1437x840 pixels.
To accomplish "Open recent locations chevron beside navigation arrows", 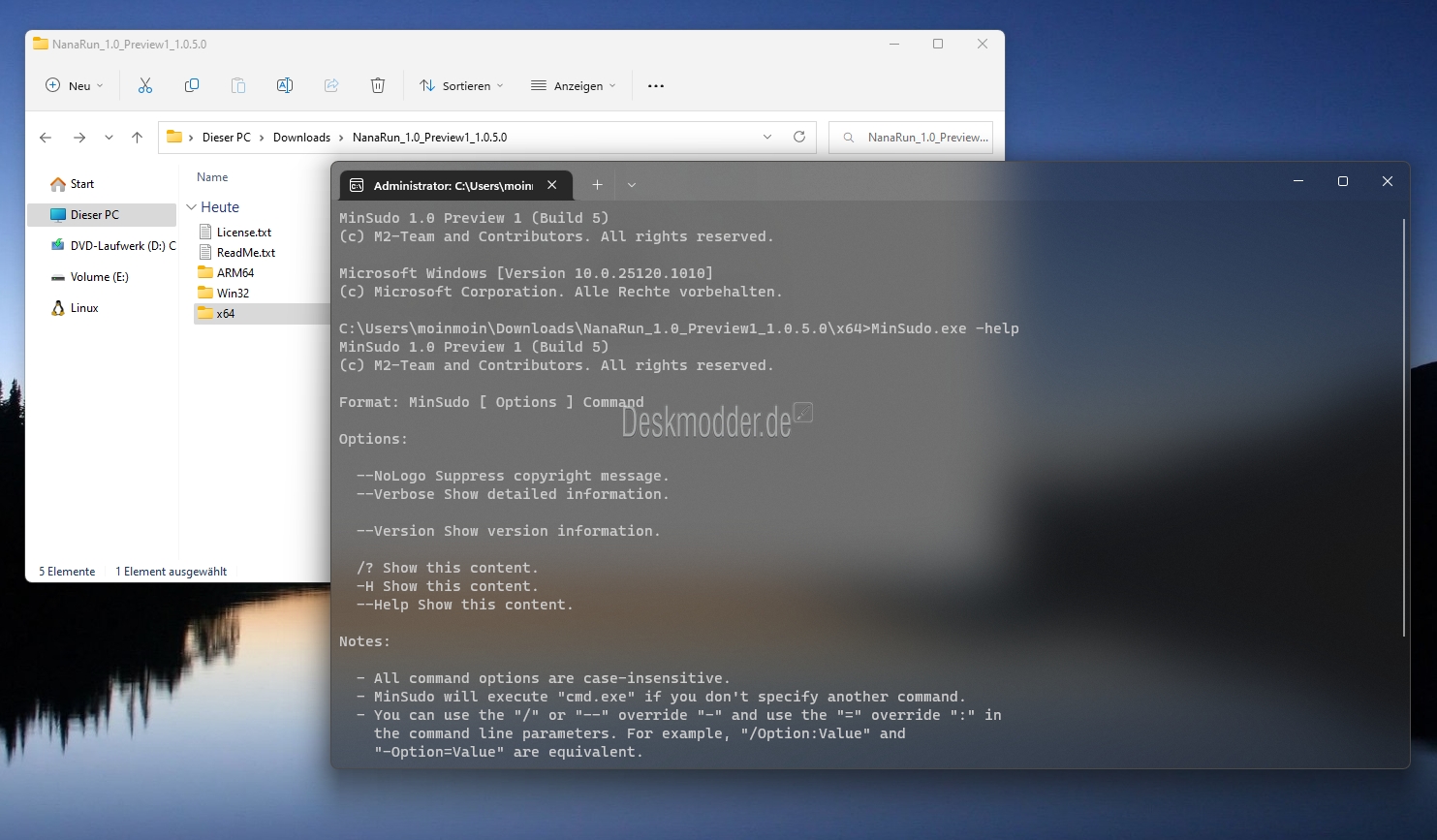I will point(109,138).
